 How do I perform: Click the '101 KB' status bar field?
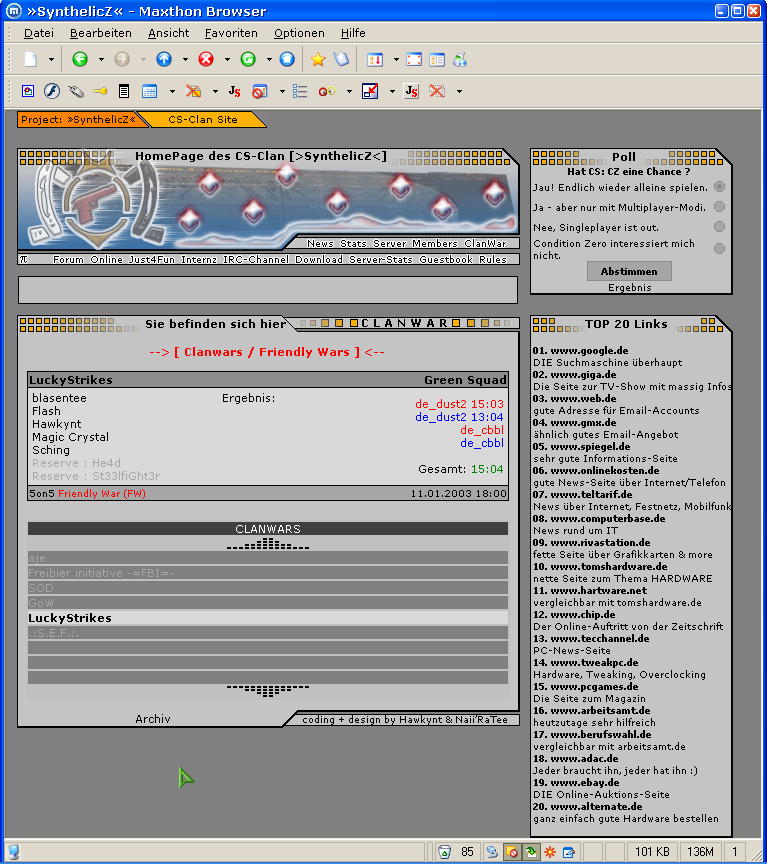652,852
